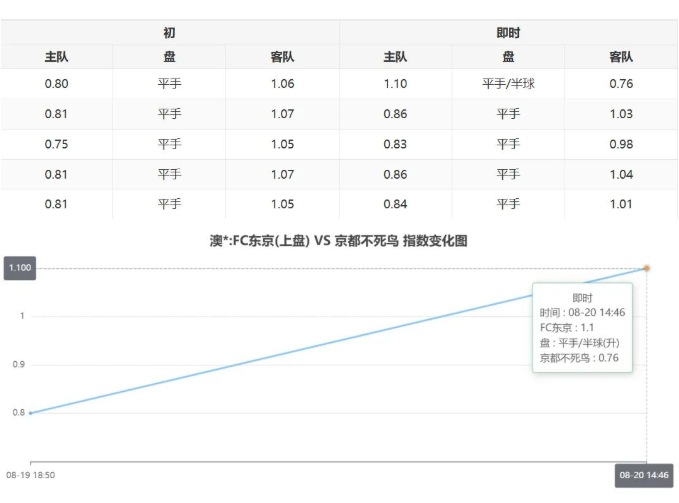This screenshot has width=679, height=503.
Task: Click the 1.04 instant away odds cell
Action: (x=621, y=174)
